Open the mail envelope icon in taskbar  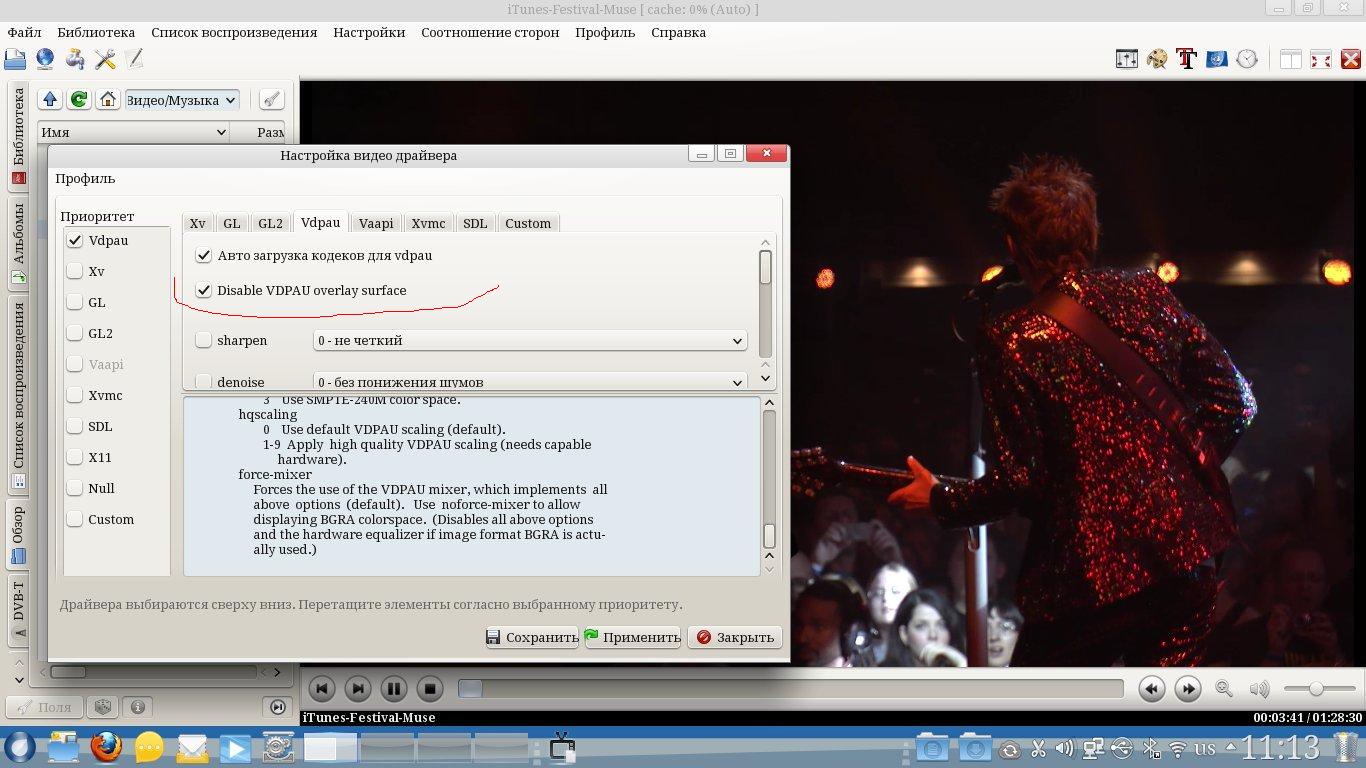tap(192, 747)
